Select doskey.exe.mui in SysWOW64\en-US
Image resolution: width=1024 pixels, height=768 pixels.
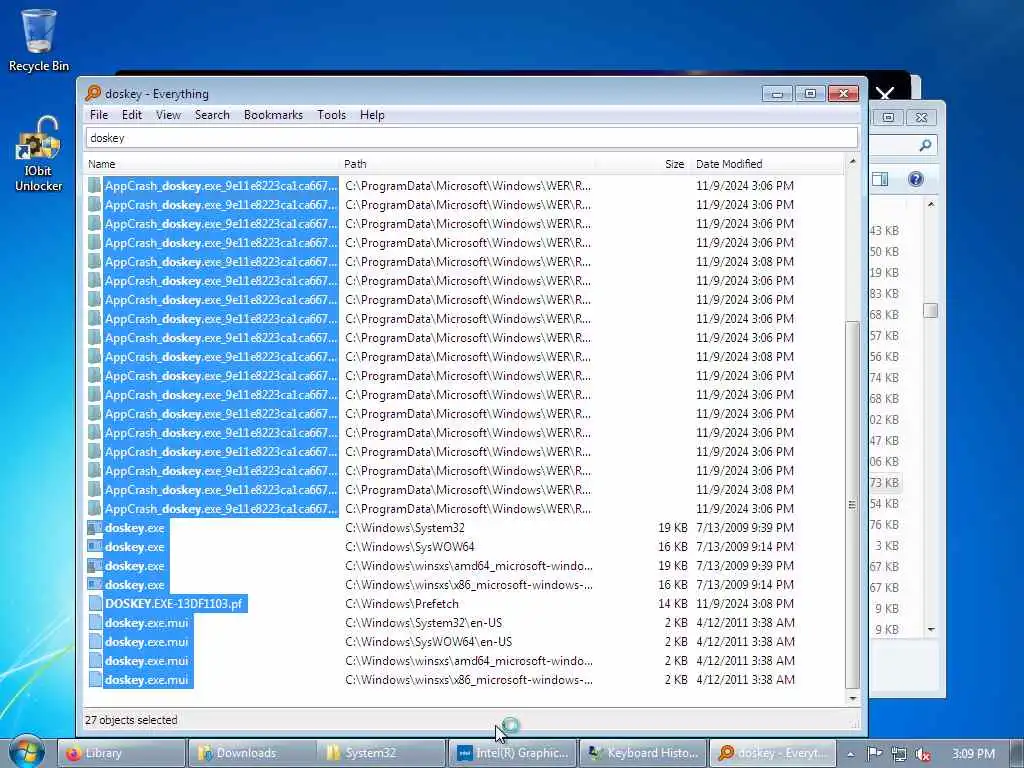click(x=147, y=641)
